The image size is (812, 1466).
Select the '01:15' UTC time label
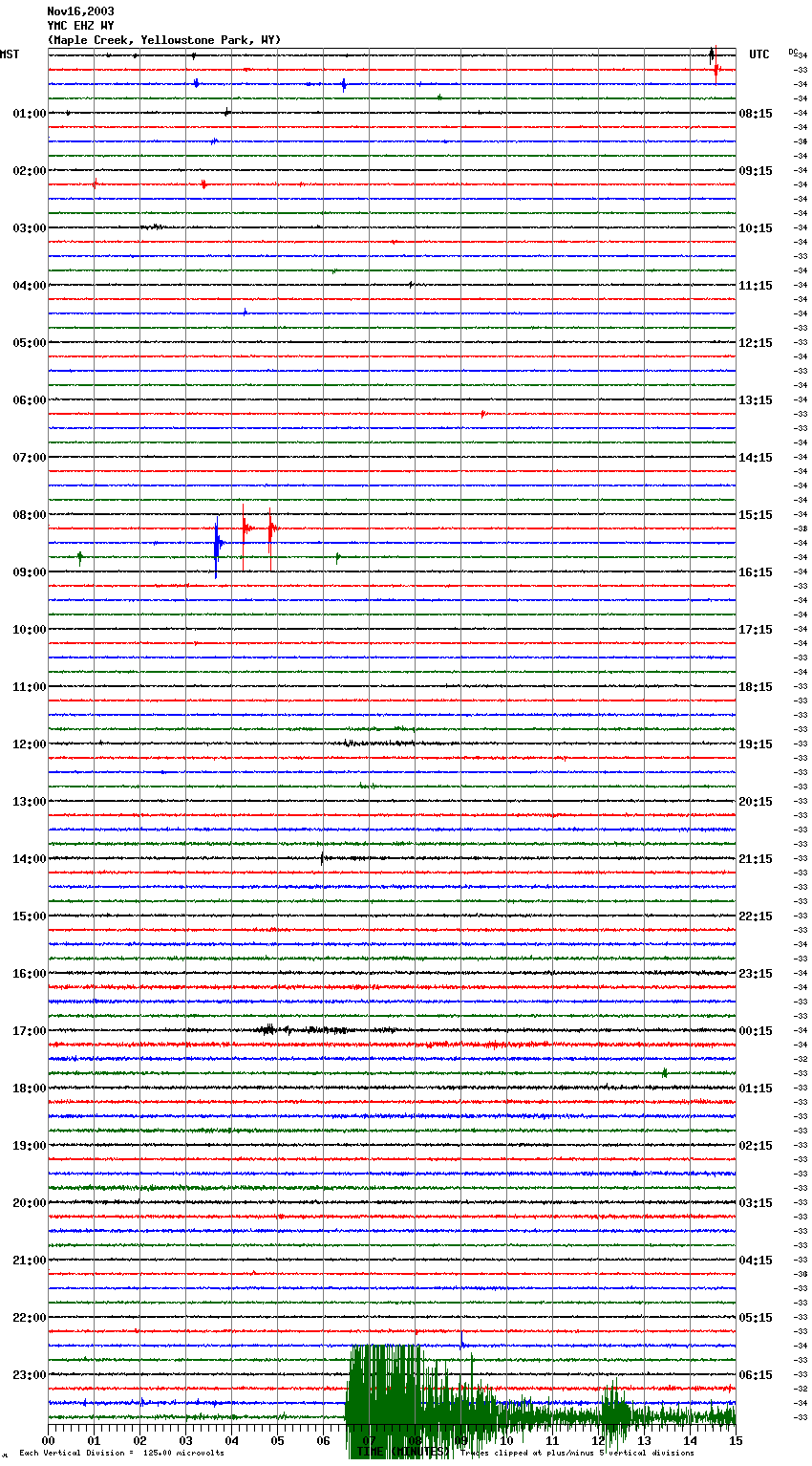(x=756, y=1089)
